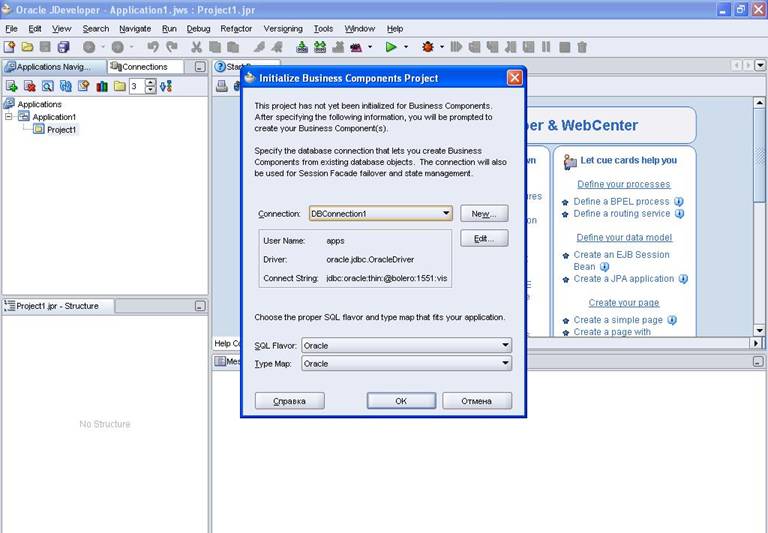Select the Applications root node

point(39,104)
